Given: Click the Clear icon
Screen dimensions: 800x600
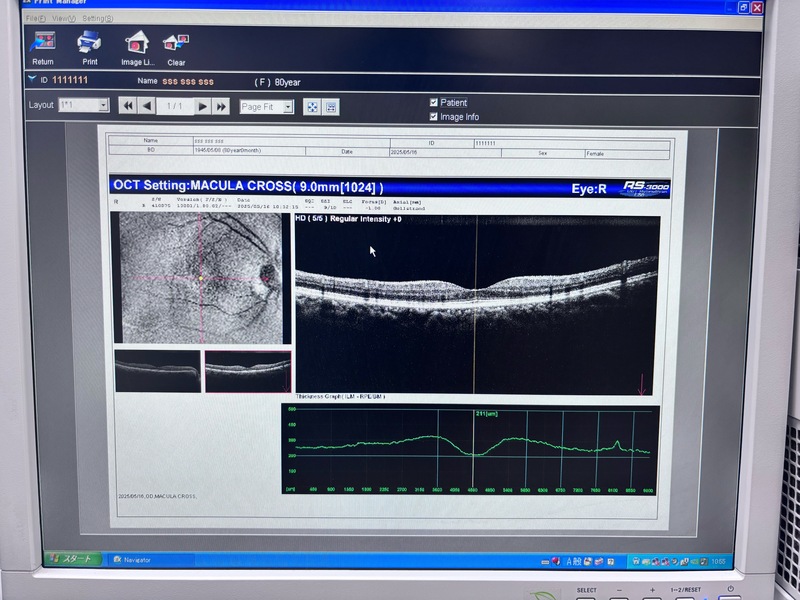Looking at the screenshot, I should click(x=176, y=44).
